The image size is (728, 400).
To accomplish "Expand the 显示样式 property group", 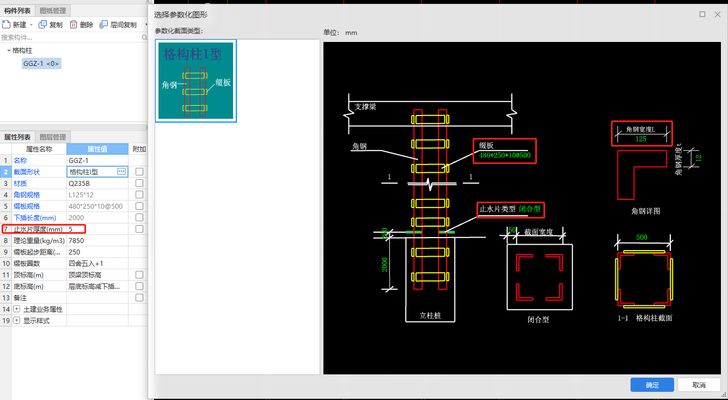I will [x=16, y=322].
